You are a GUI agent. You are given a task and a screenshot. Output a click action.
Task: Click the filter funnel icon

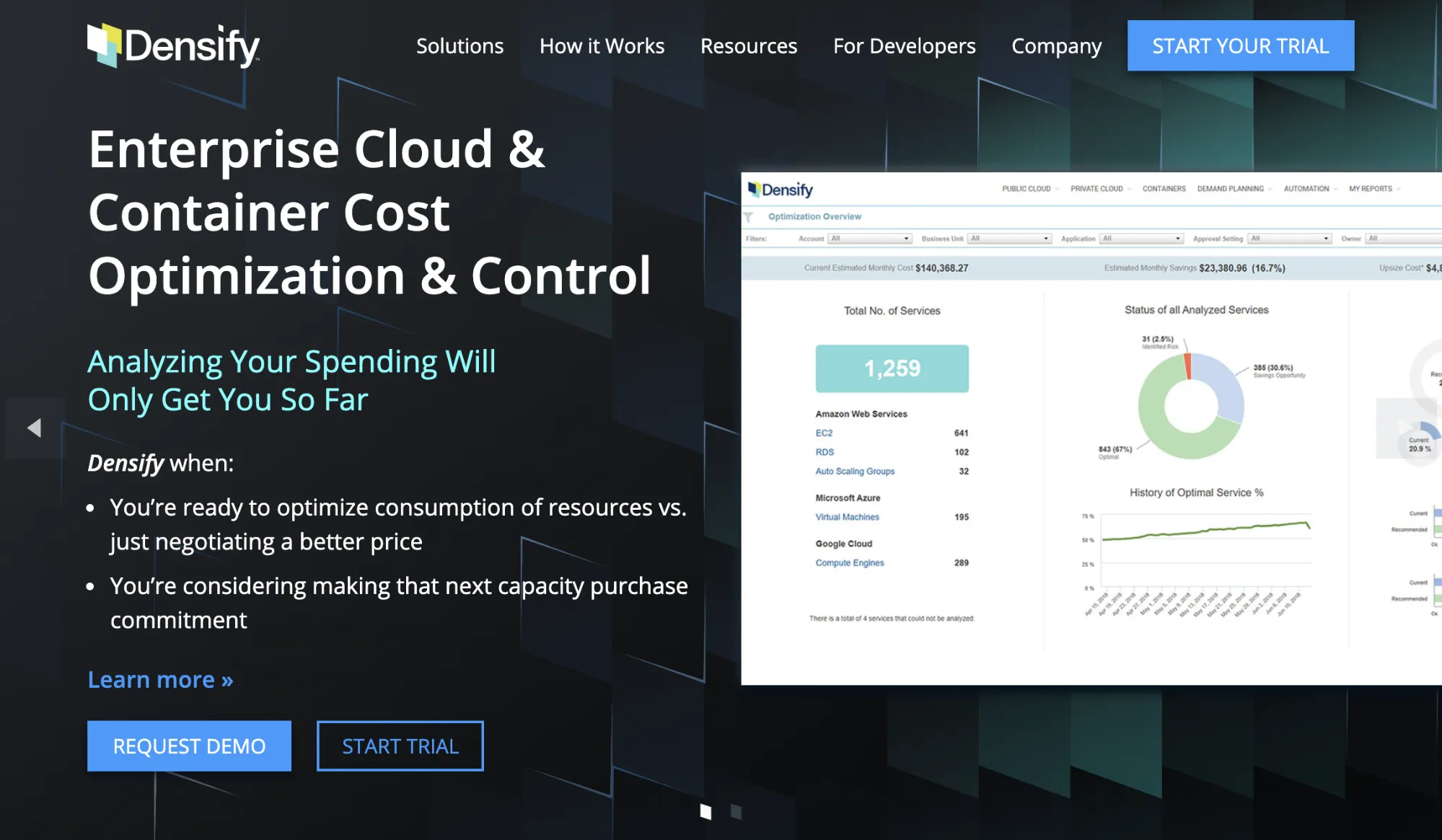tap(749, 217)
